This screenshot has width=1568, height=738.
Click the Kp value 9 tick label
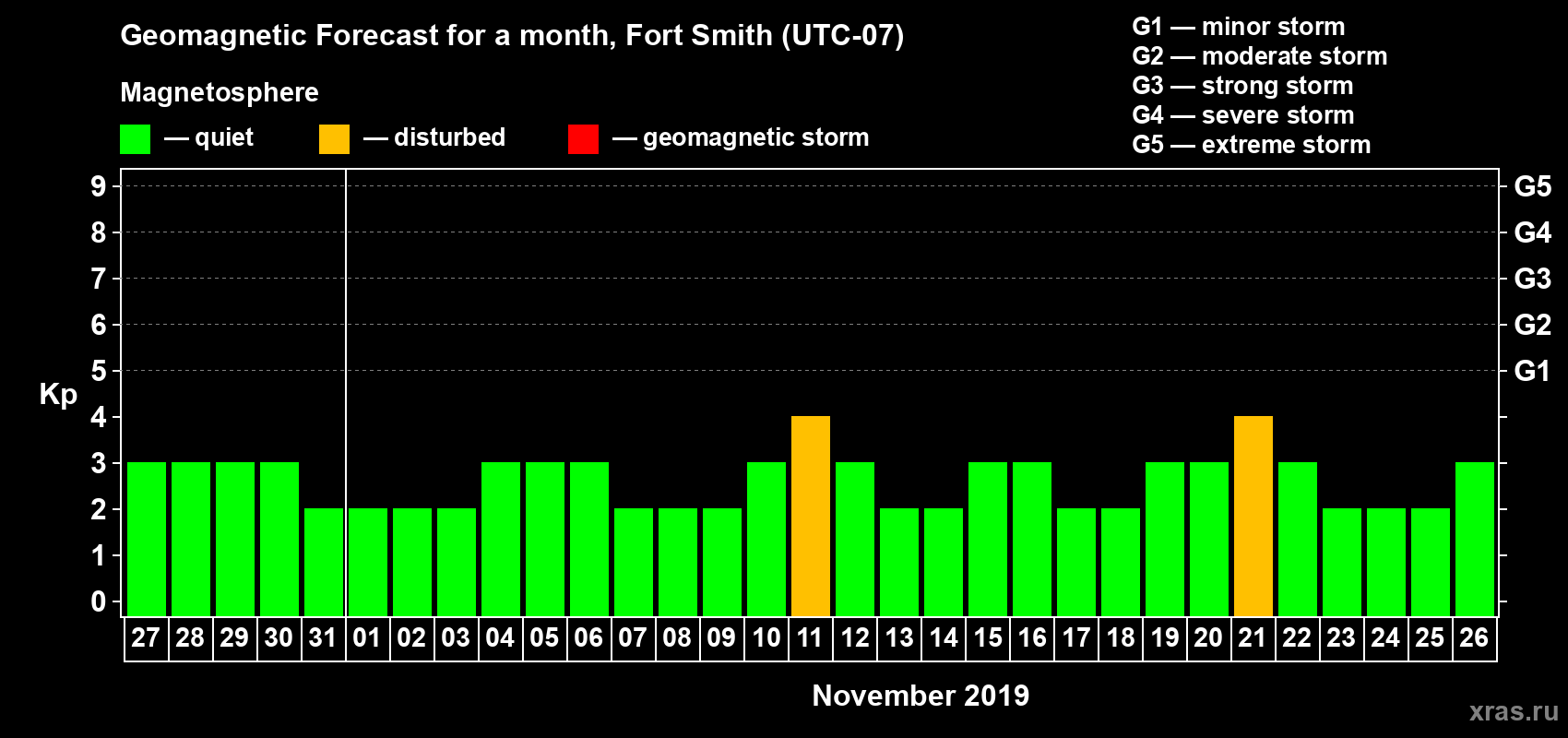click(99, 186)
